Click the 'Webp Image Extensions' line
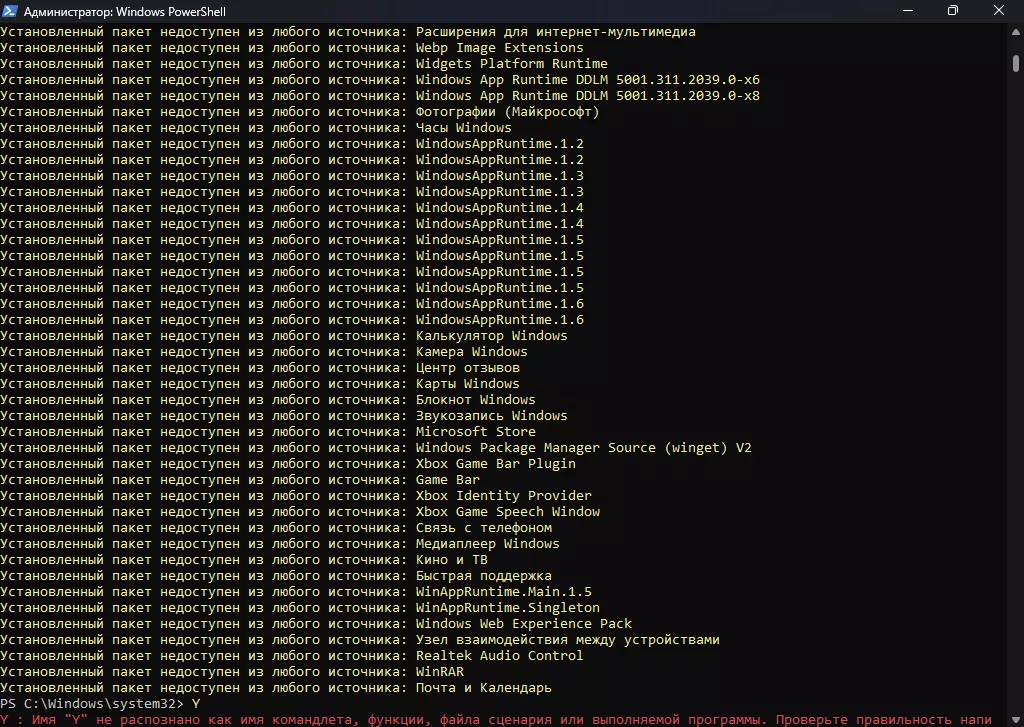This screenshot has height=727, width=1024. point(499,48)
